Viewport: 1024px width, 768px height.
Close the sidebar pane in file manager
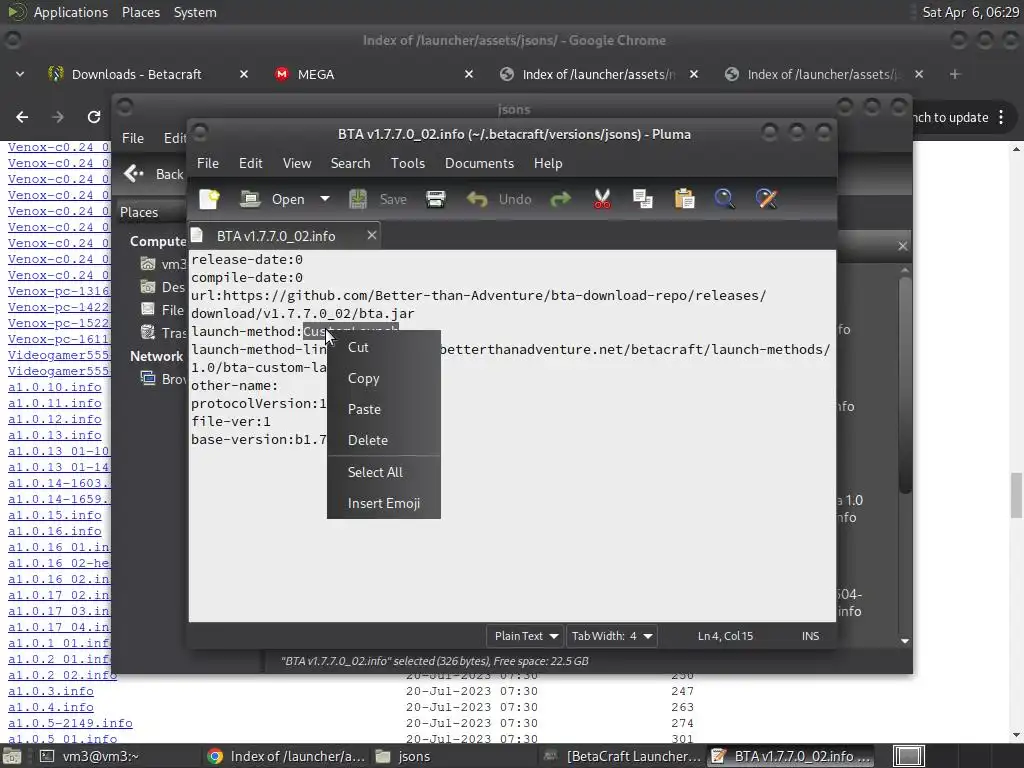click(903, 246)
